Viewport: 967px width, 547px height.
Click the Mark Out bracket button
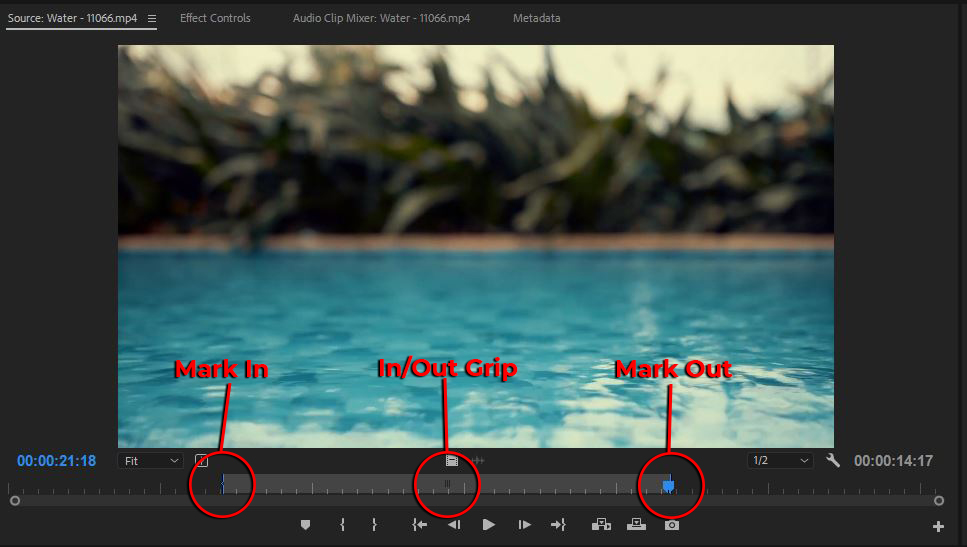coord(374,525)
